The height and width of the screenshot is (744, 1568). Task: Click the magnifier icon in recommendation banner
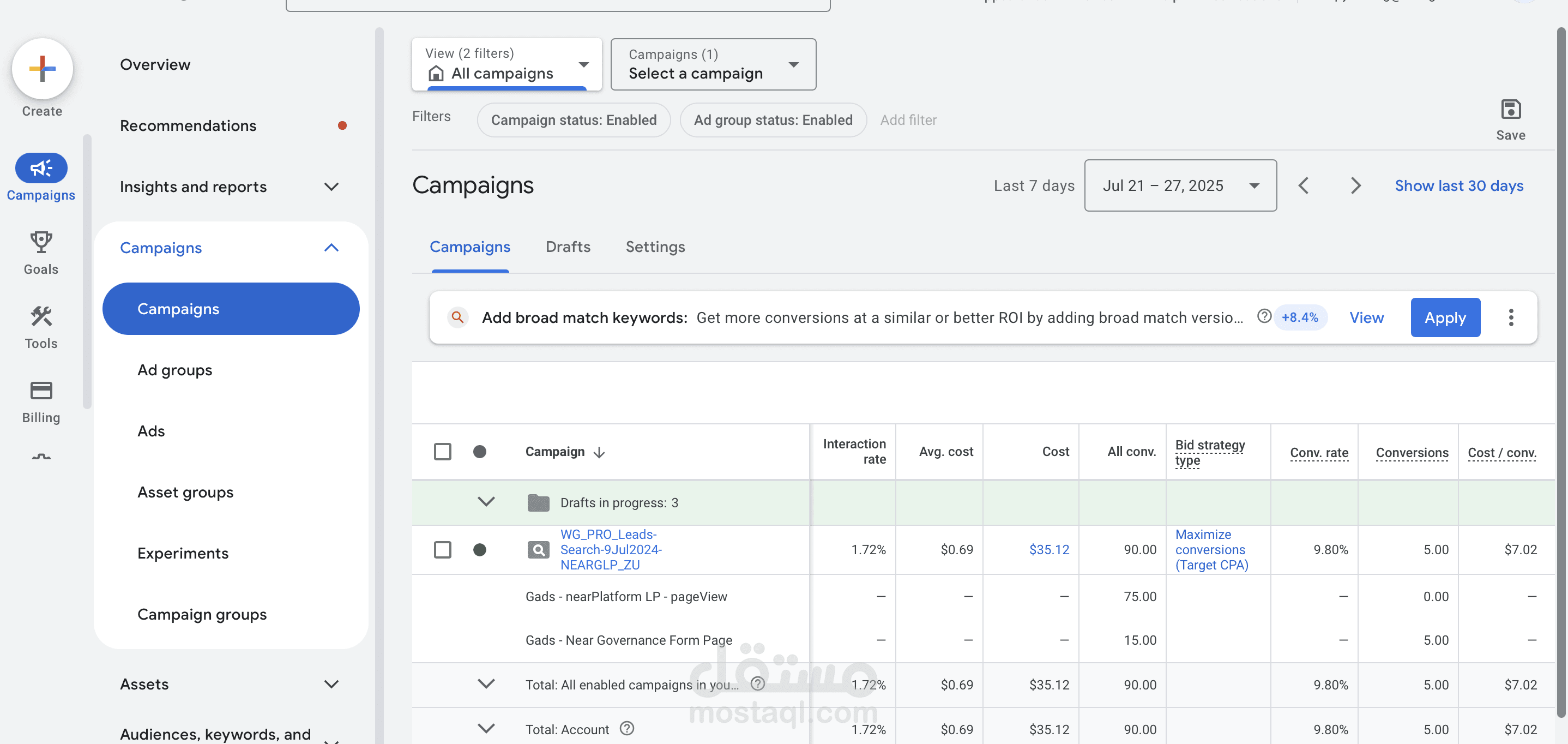tap(458, 317)
